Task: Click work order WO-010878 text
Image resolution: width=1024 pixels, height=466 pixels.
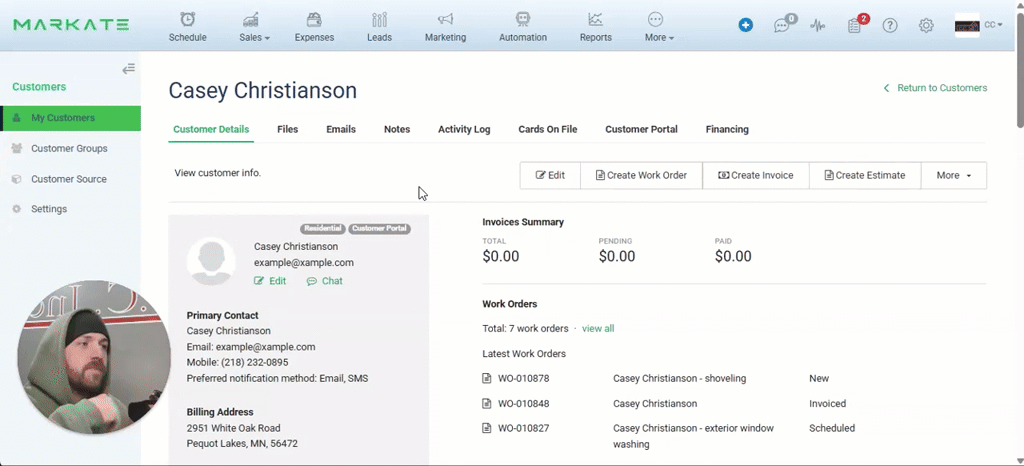Action: tap(524, 379)
